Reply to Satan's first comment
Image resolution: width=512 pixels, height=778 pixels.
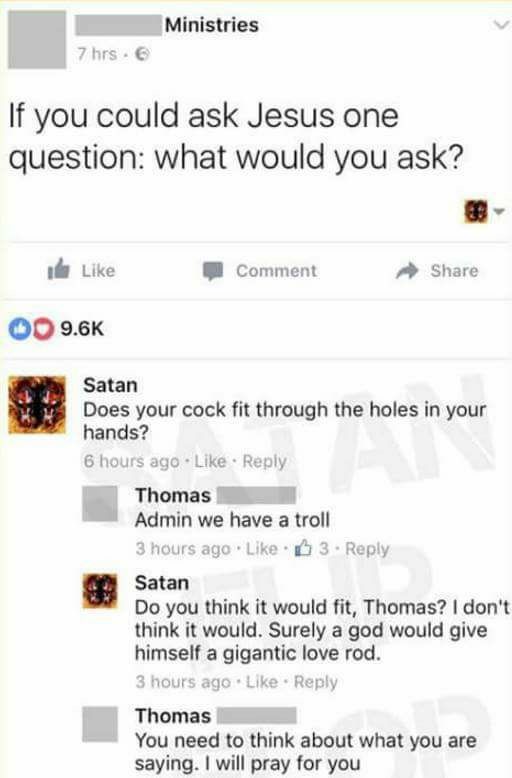pyautogui.click(x=264, y=461)
